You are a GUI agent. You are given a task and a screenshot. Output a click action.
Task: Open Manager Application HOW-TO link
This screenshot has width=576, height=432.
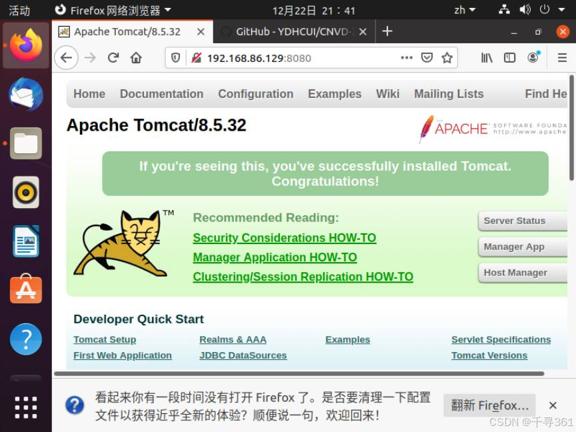(x=275, y=258)
